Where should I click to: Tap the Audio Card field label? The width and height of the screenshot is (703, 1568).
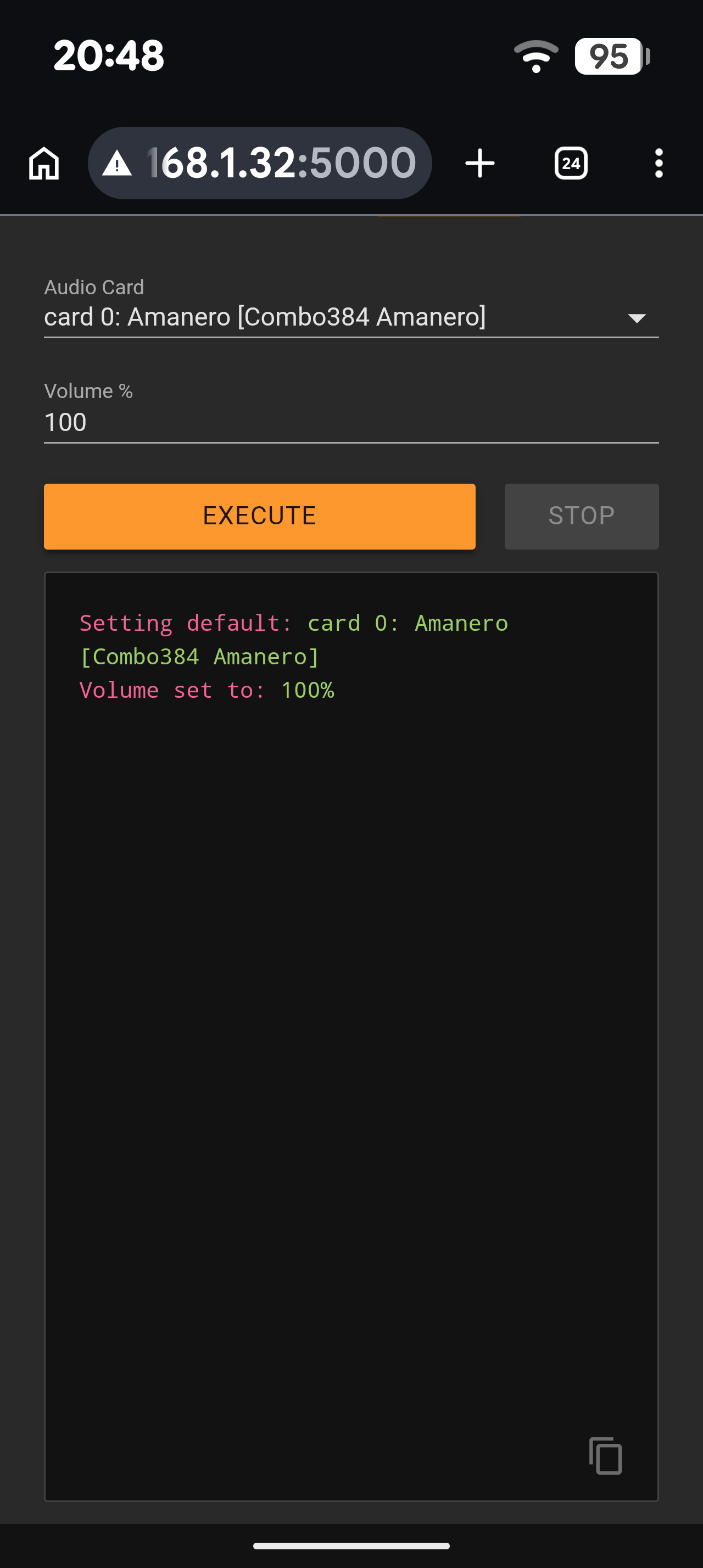[94, 287]
